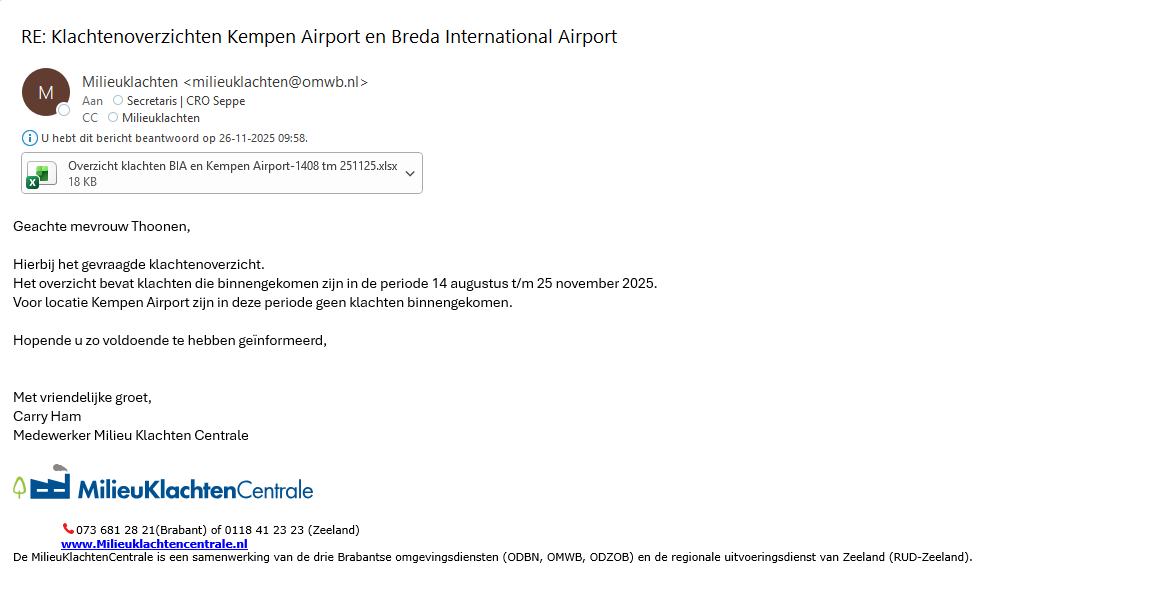The height and width of the screenshot is (603, 1150).
Task: Click sender name Milieuklachten with email address
Action: click(x=224, y=81)
